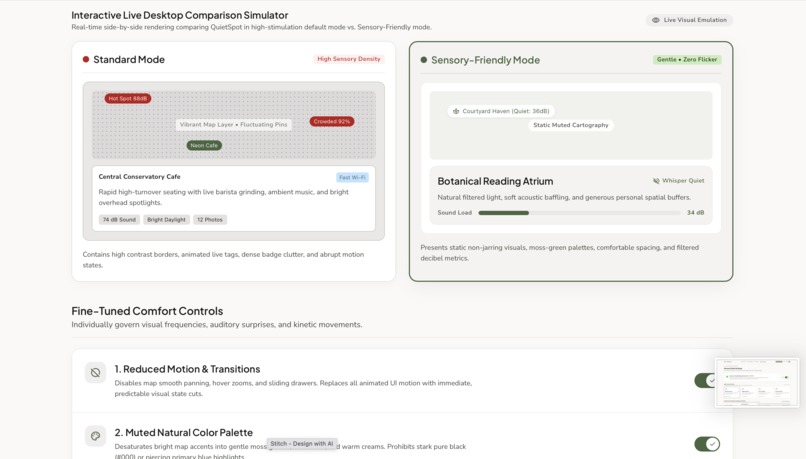This screenshot has height=459, width=806.
Task: Open the page preview thumbnail
Action: [757, 383]
